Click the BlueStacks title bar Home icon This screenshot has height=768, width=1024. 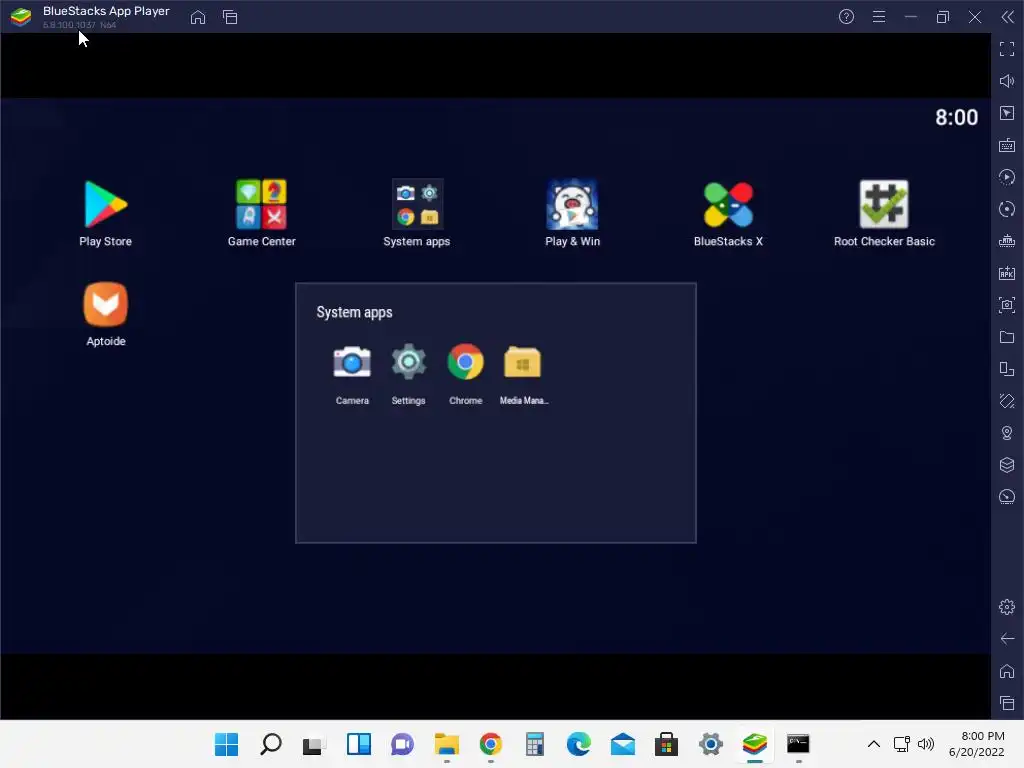198,17
